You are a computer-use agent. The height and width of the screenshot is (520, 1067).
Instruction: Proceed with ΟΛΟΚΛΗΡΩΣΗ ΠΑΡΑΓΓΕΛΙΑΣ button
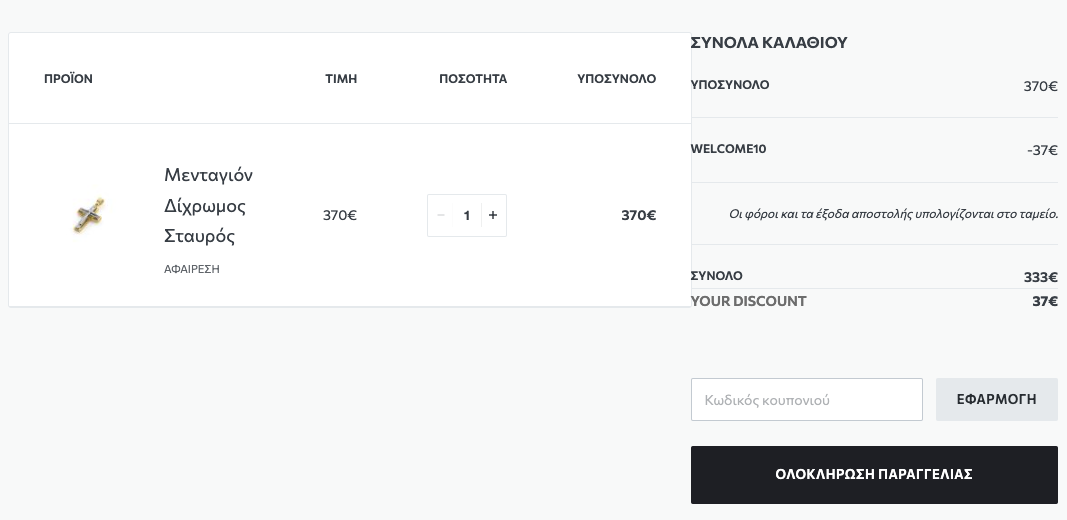[874, 475]
